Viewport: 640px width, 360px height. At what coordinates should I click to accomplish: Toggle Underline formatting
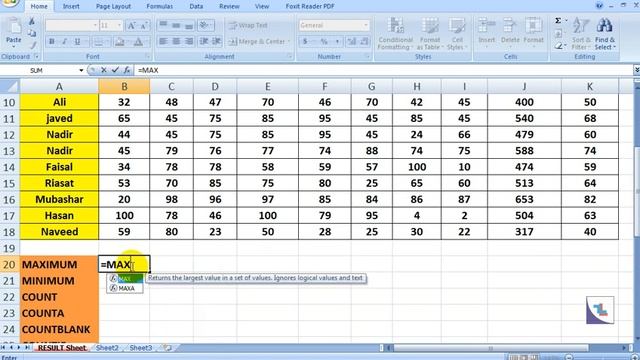(x=77, y=42)
